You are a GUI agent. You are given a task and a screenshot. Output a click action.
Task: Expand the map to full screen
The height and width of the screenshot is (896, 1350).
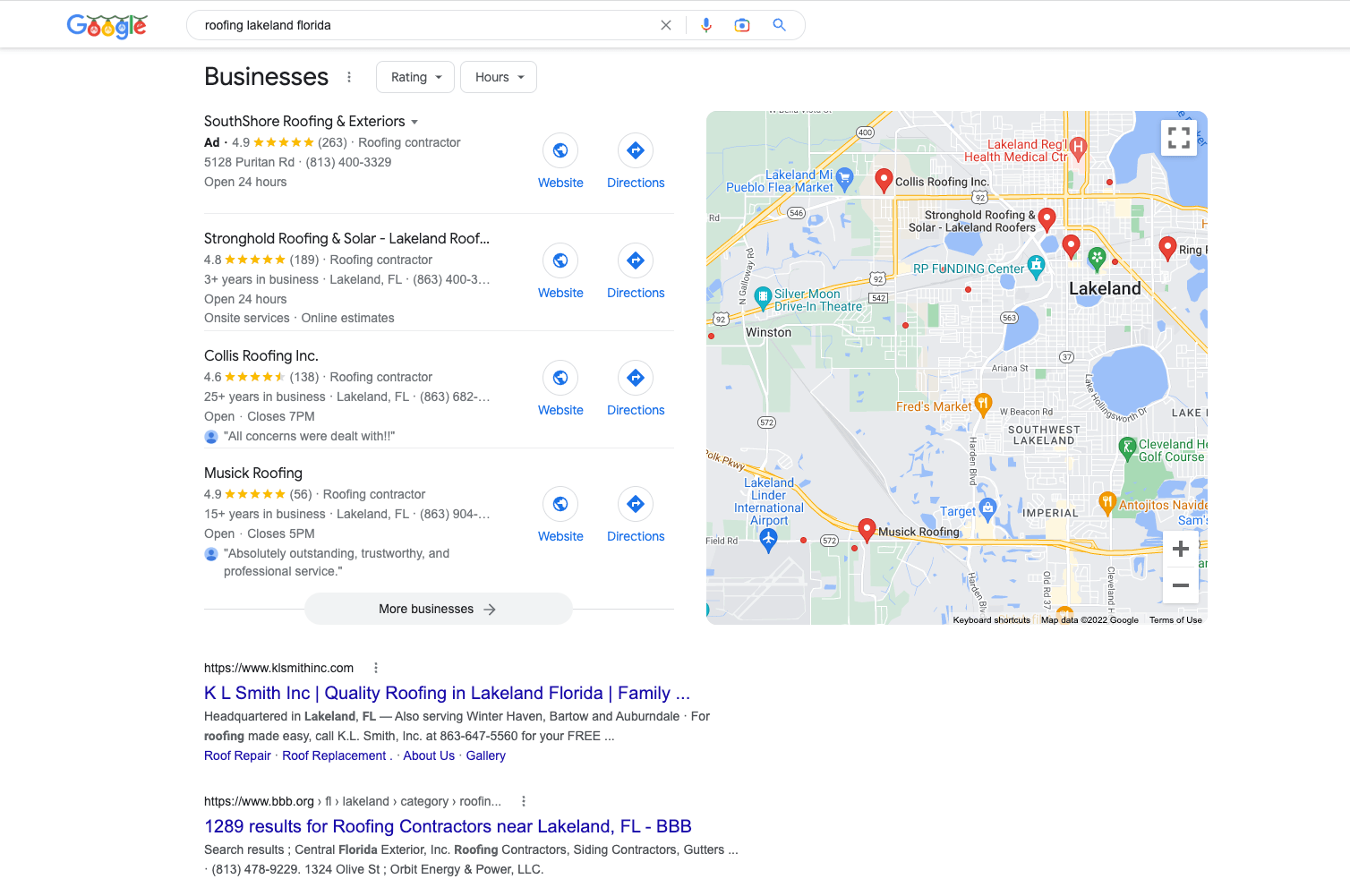tap(1179, 138)
